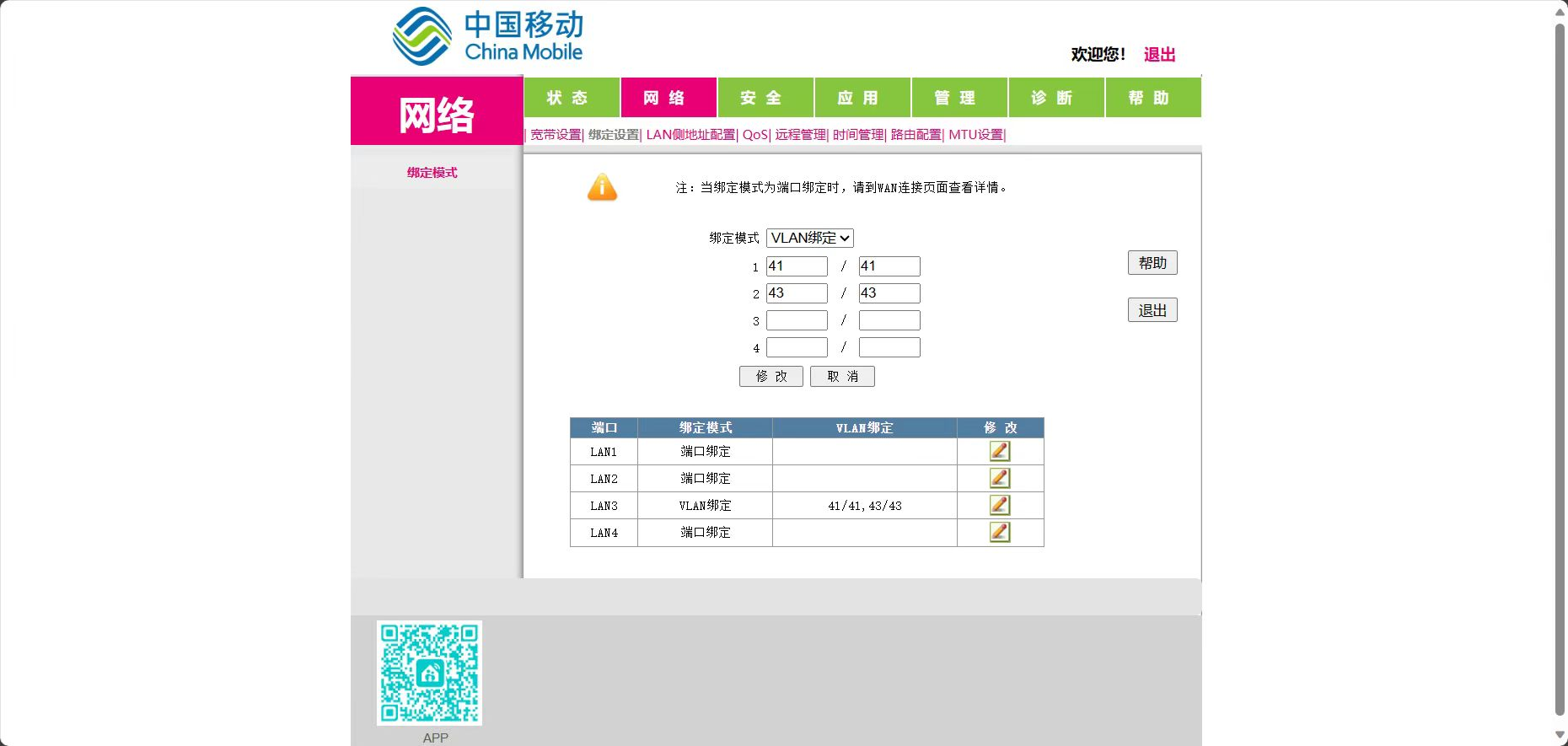Go to the 管理 tab
Screen dimensions: 1568x746
pos(959,98)
